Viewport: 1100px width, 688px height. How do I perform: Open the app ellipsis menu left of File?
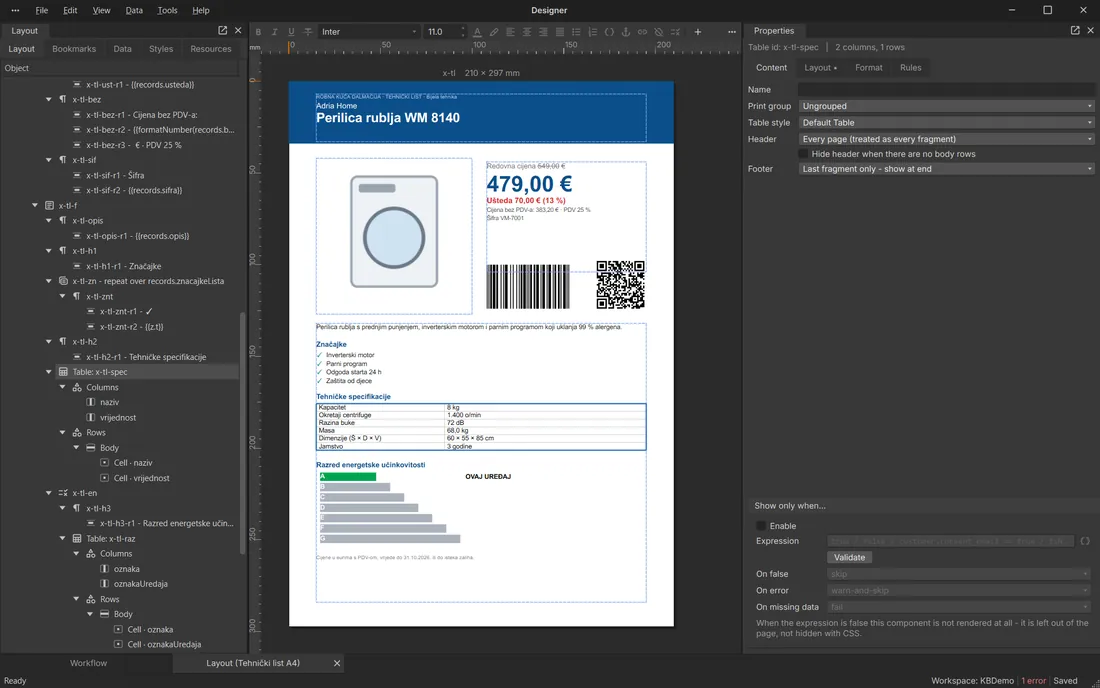pos(15,11)
